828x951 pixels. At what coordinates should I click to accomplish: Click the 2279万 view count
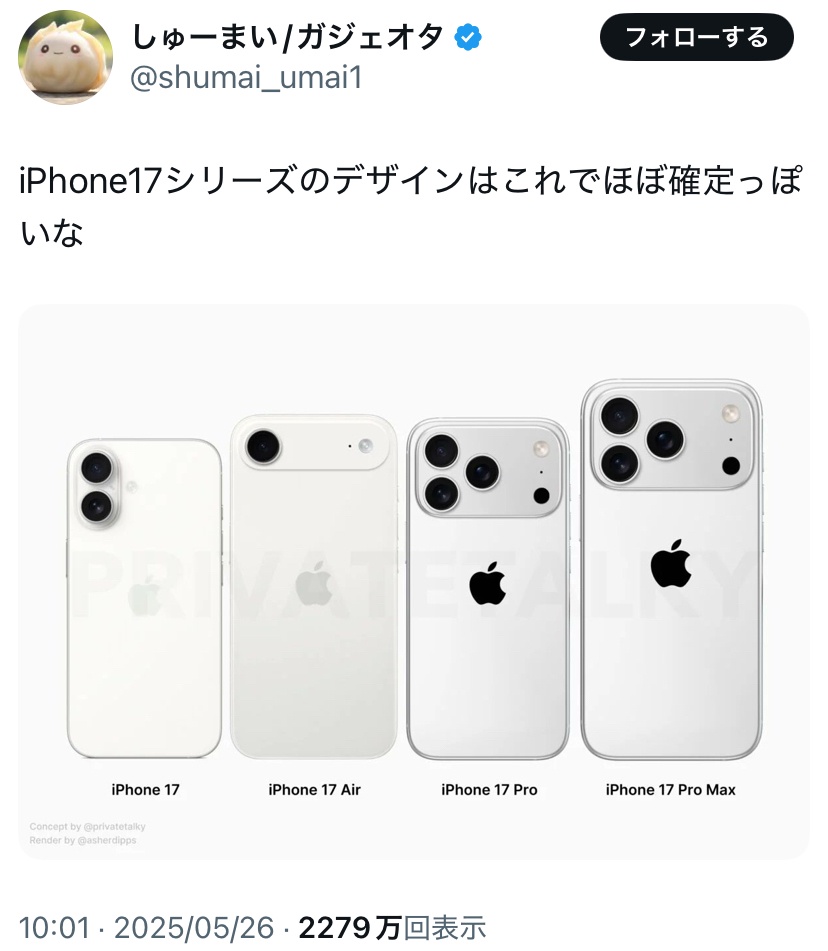(350, 928)
